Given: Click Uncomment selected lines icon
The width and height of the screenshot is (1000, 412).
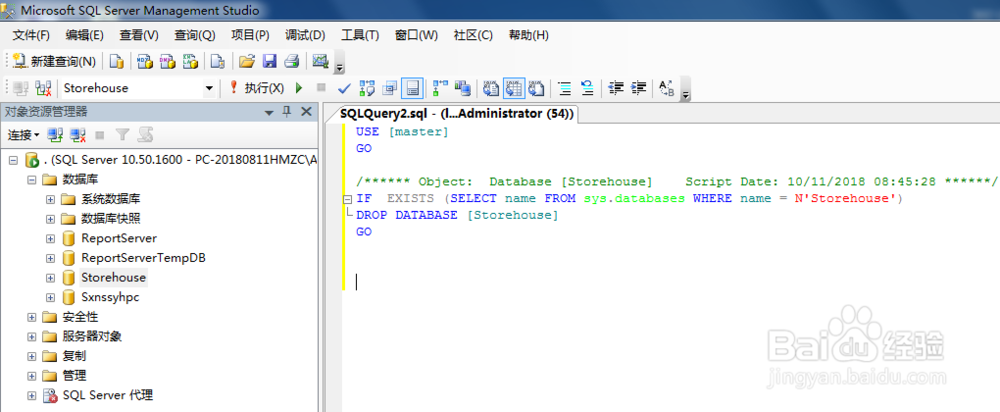Looking at the screenshot, I should 587,88.
